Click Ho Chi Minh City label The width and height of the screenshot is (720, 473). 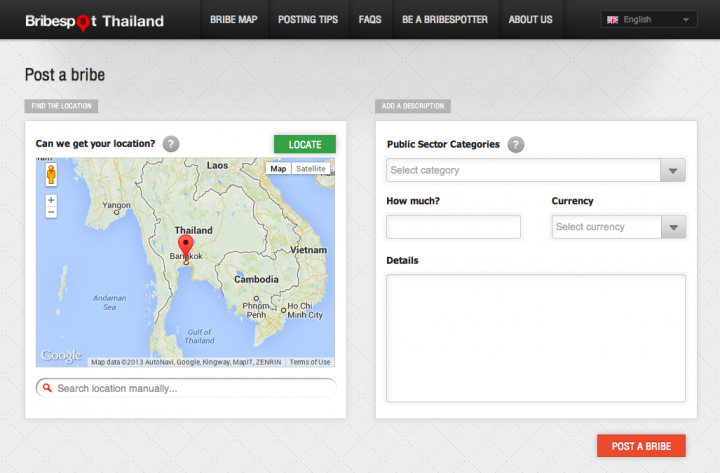pos(305,310)
